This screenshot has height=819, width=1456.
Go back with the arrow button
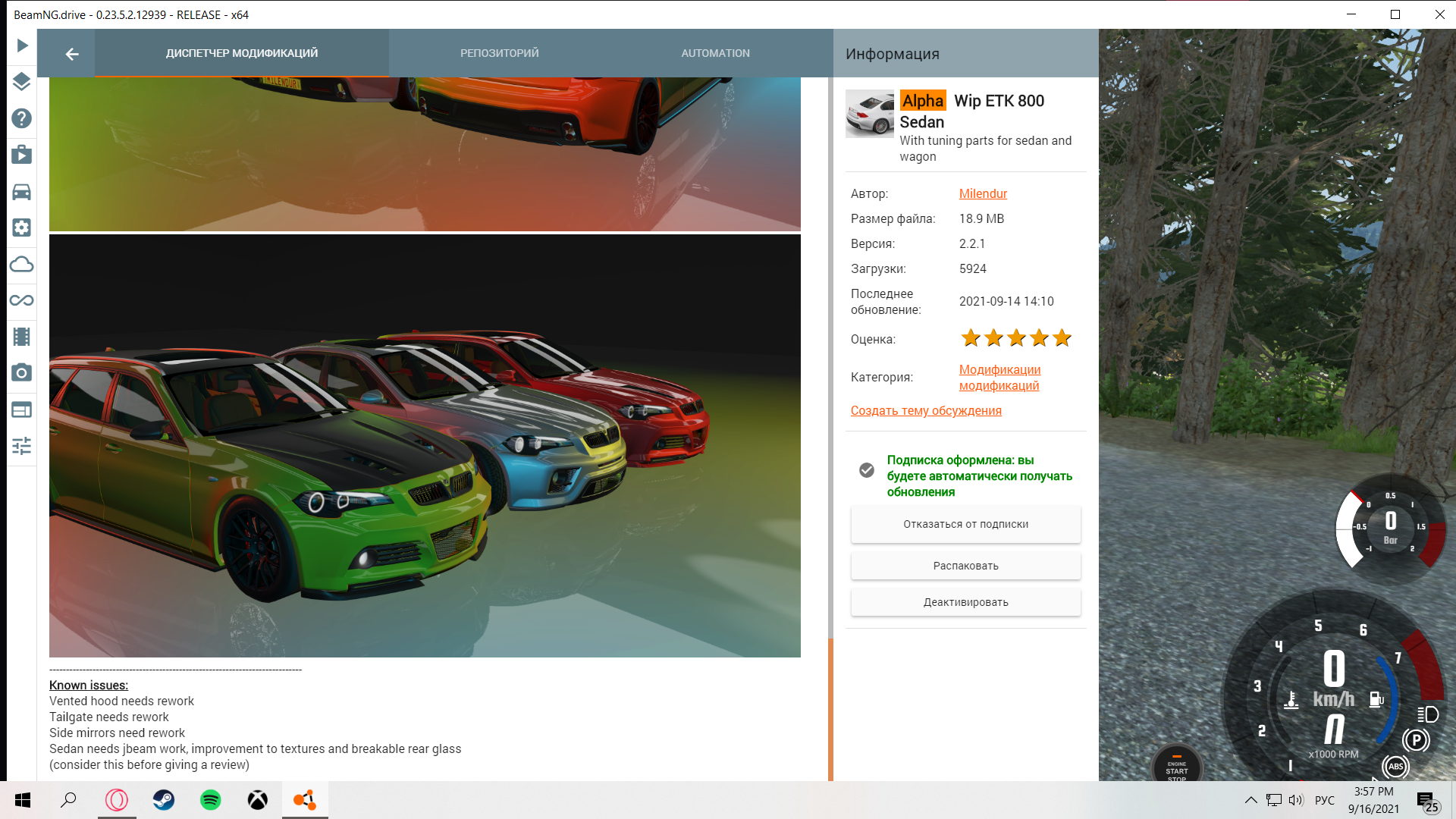(x=71, y=54)
